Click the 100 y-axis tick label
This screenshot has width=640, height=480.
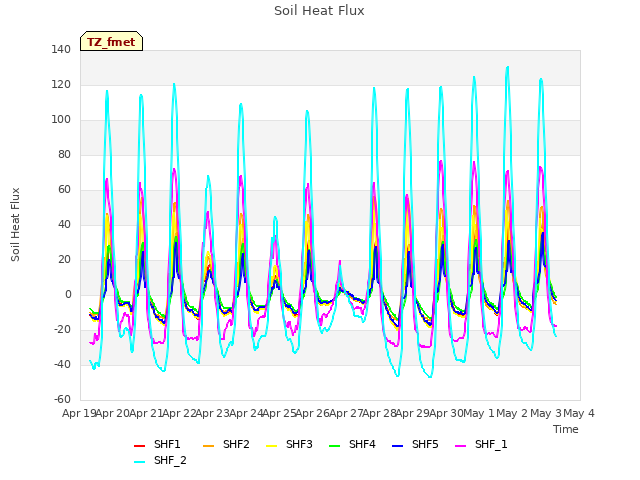[x=61, y=120]
